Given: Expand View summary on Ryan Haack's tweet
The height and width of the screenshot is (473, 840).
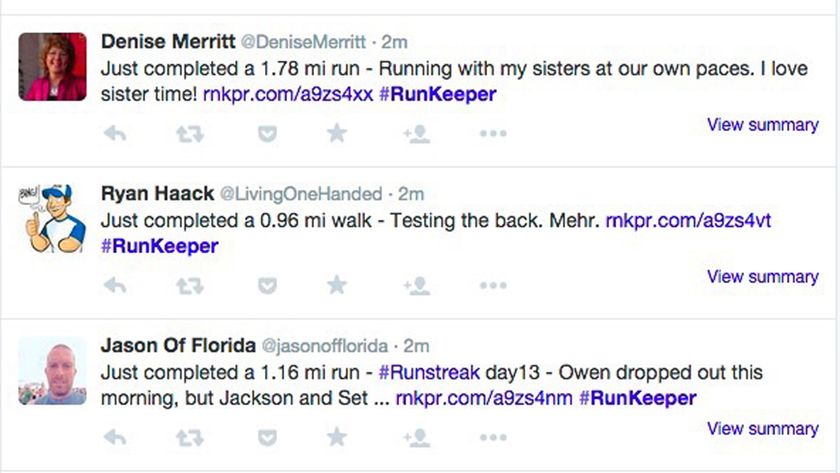Looking at the screenshot, I should (x=762, y=277).
